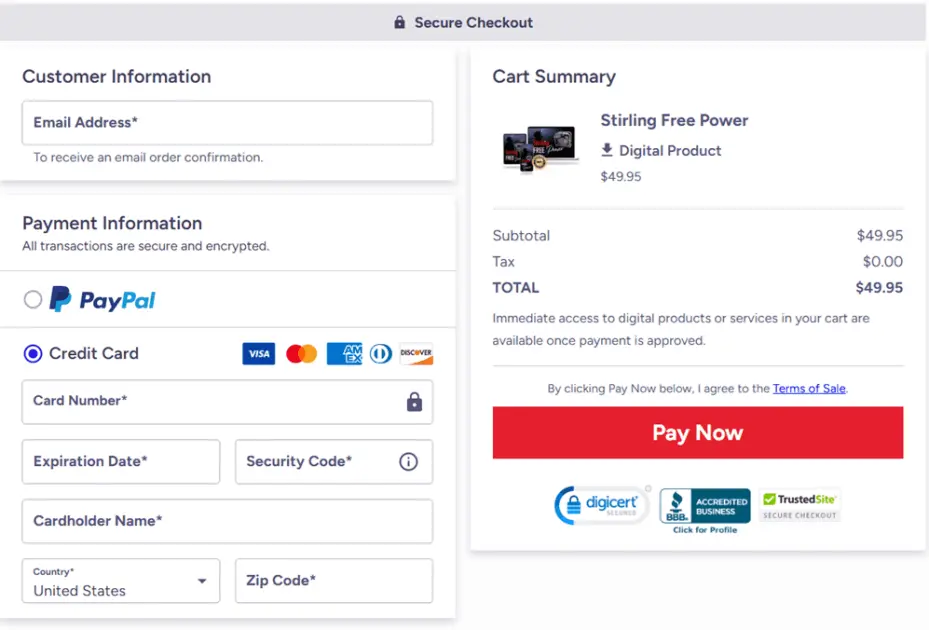Viewport: 929px width, 630px height.
Task: Focus the Email Address field
Action: pyautogui.click(x=227, y=123)
